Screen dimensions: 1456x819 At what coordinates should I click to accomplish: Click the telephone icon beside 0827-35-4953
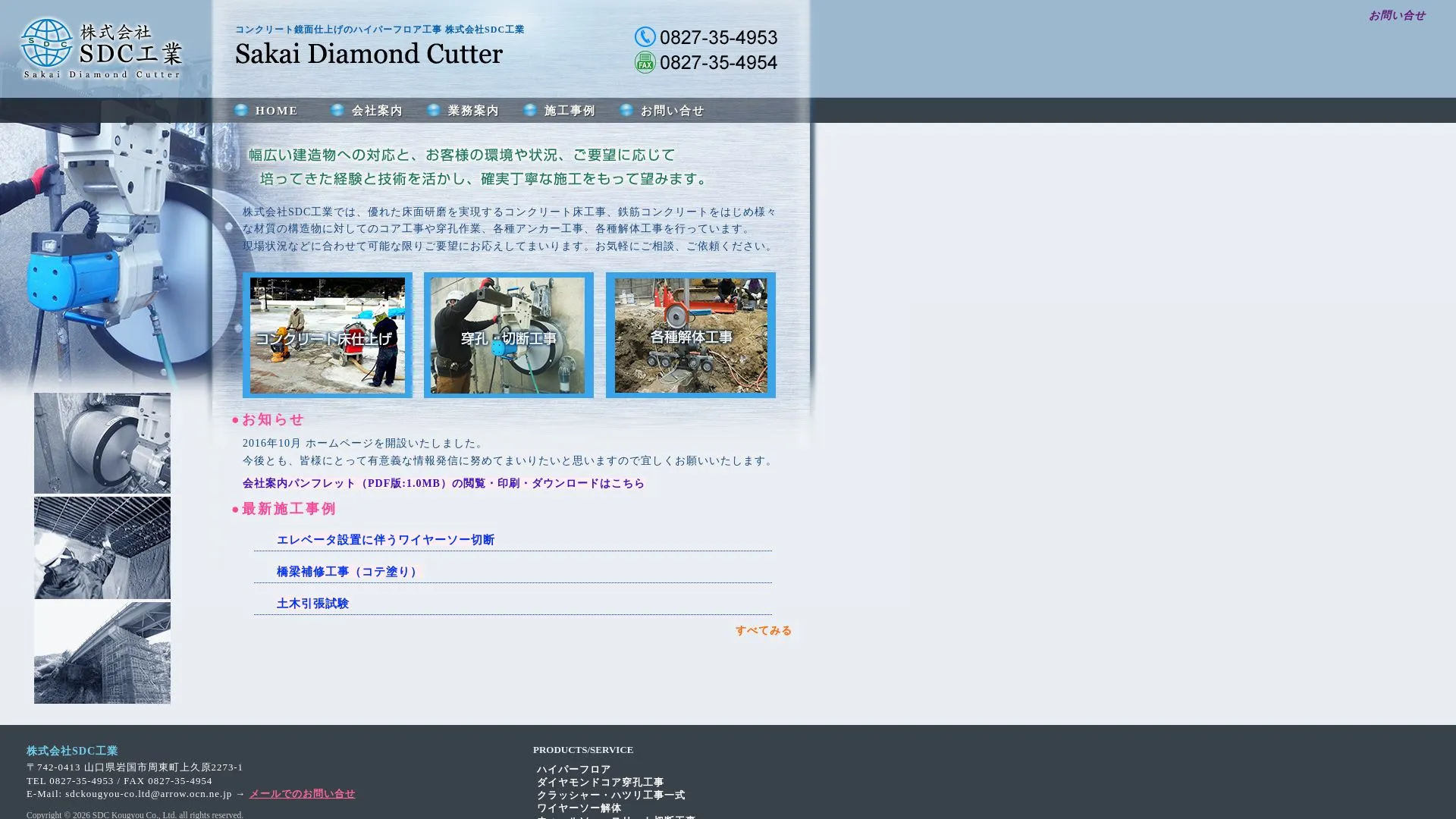point(645,36)
